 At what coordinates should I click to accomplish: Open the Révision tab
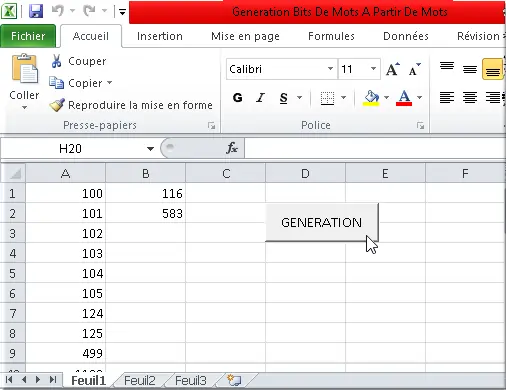478,36
